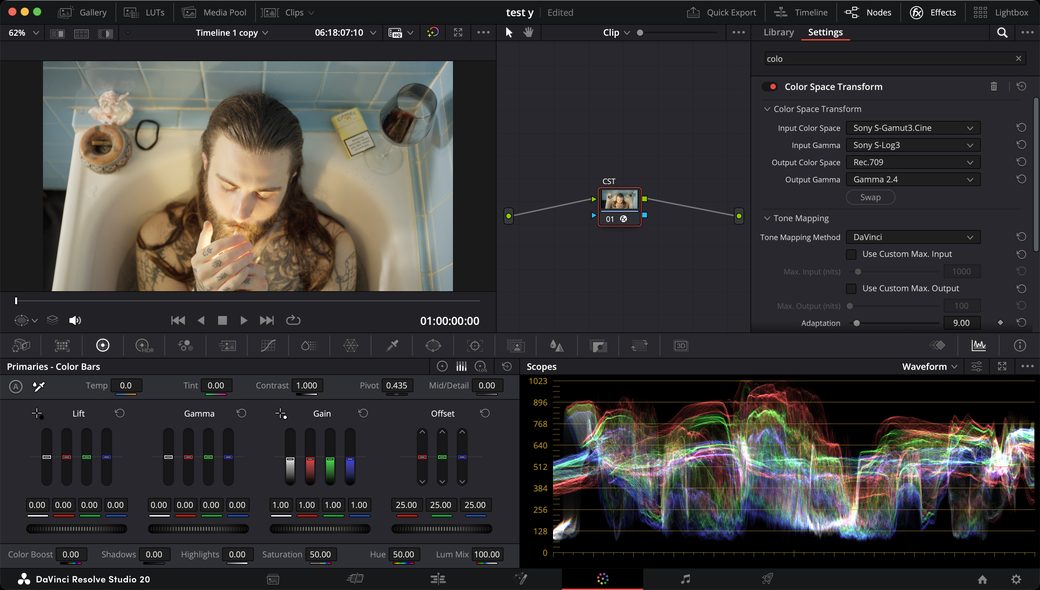
Task: Open the Key palette
Action: (598, 345)
